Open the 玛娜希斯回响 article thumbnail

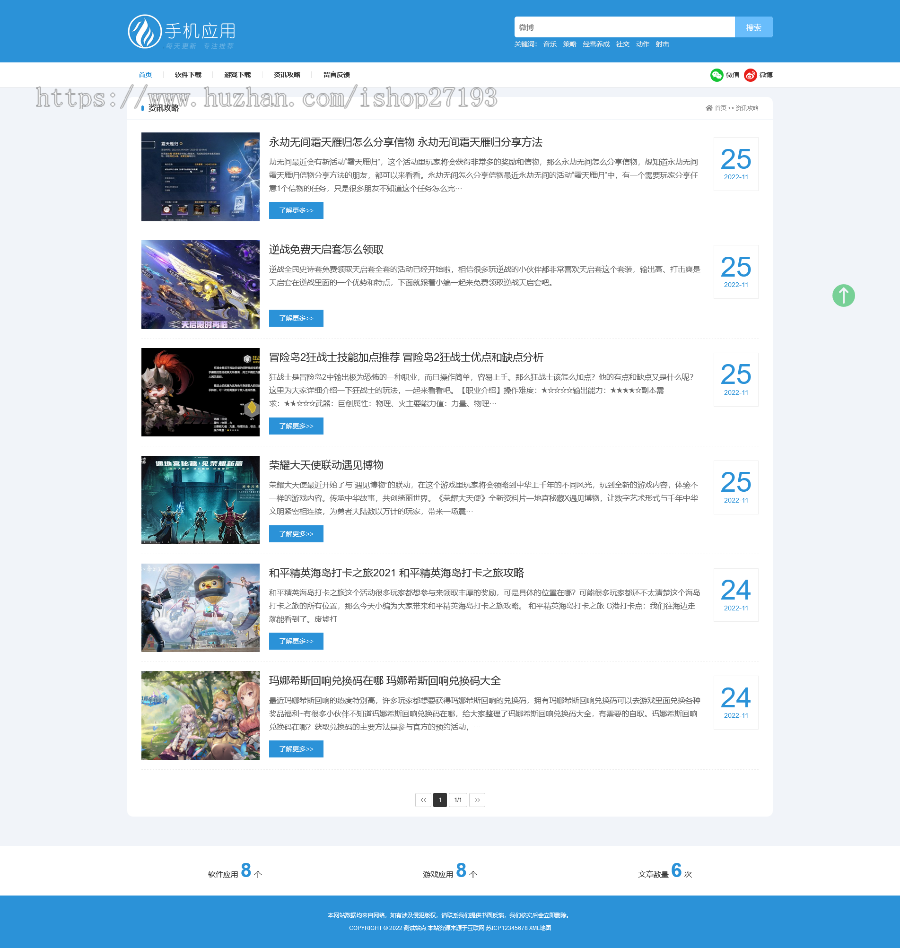201,715
